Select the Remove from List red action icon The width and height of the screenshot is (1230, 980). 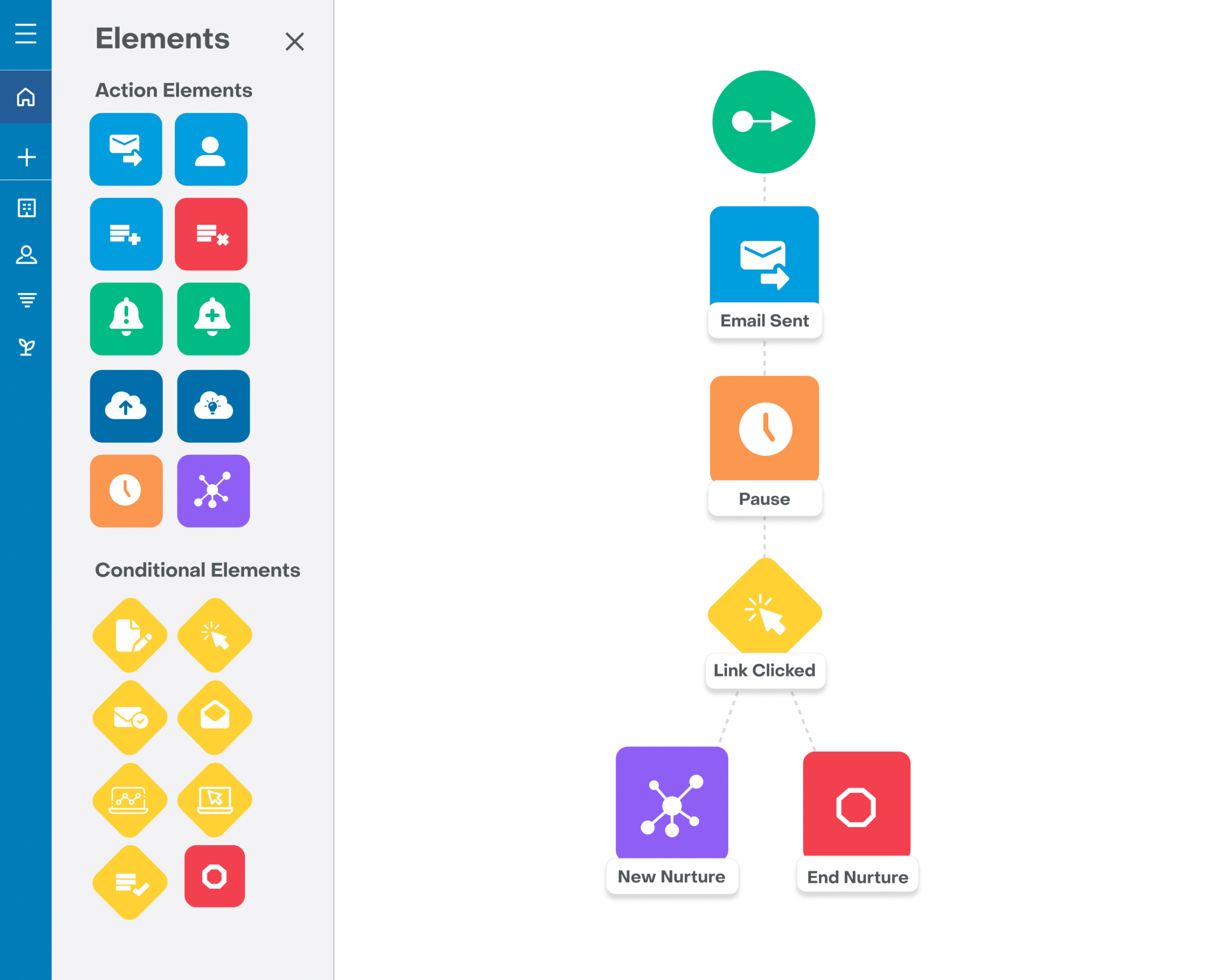213,234
